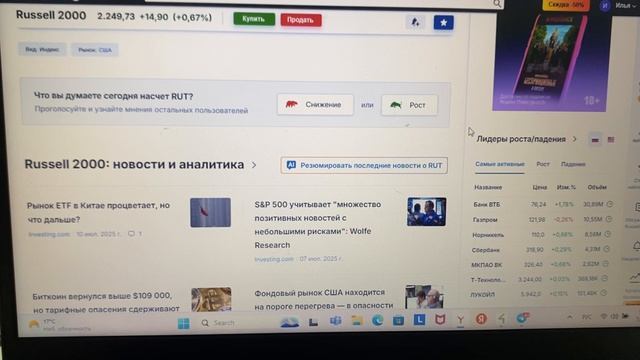The height and width of the screenshot is (360, 640).
Task: Open МКПАО ВК in the leaders table
Action: [x=487, y=264]
